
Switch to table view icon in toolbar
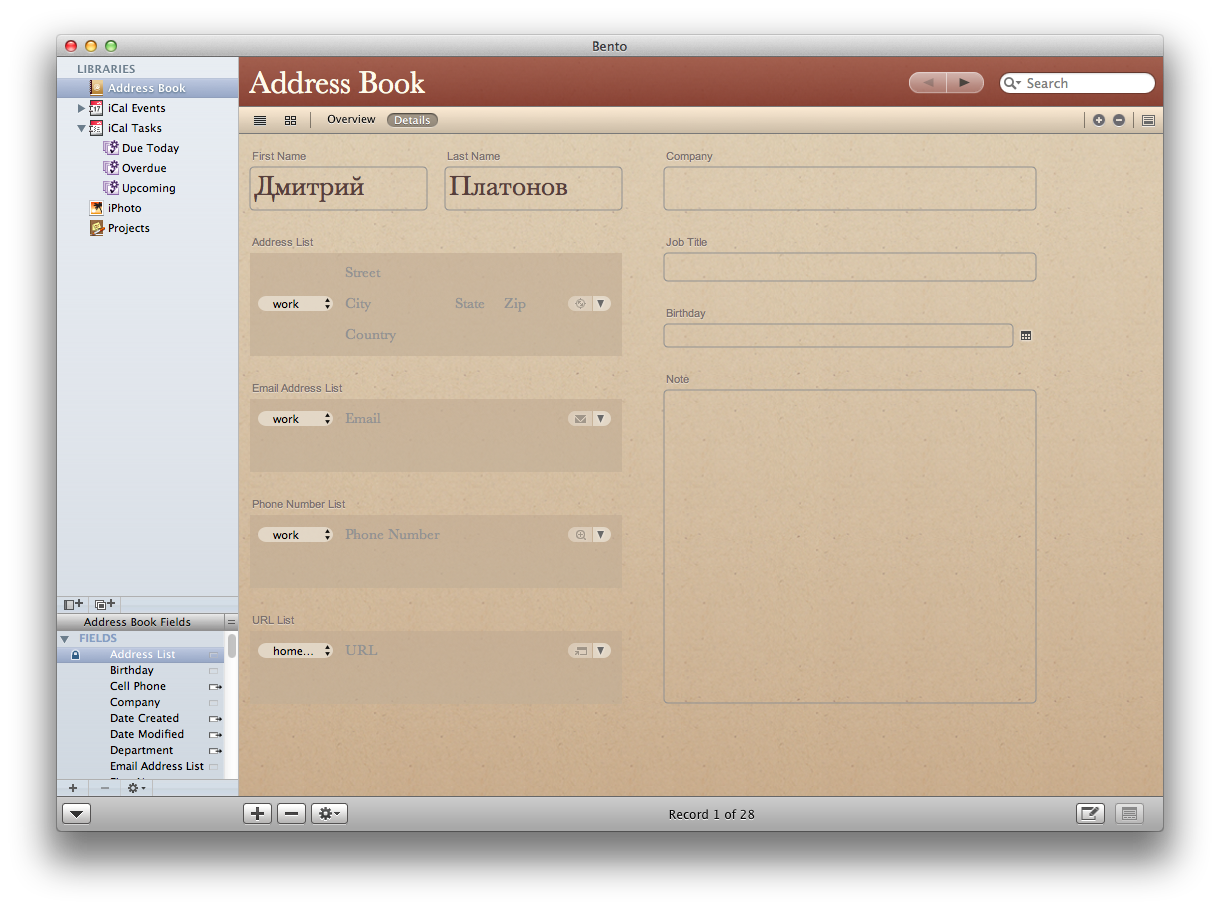pyautogui.click(x=260, y=120)
